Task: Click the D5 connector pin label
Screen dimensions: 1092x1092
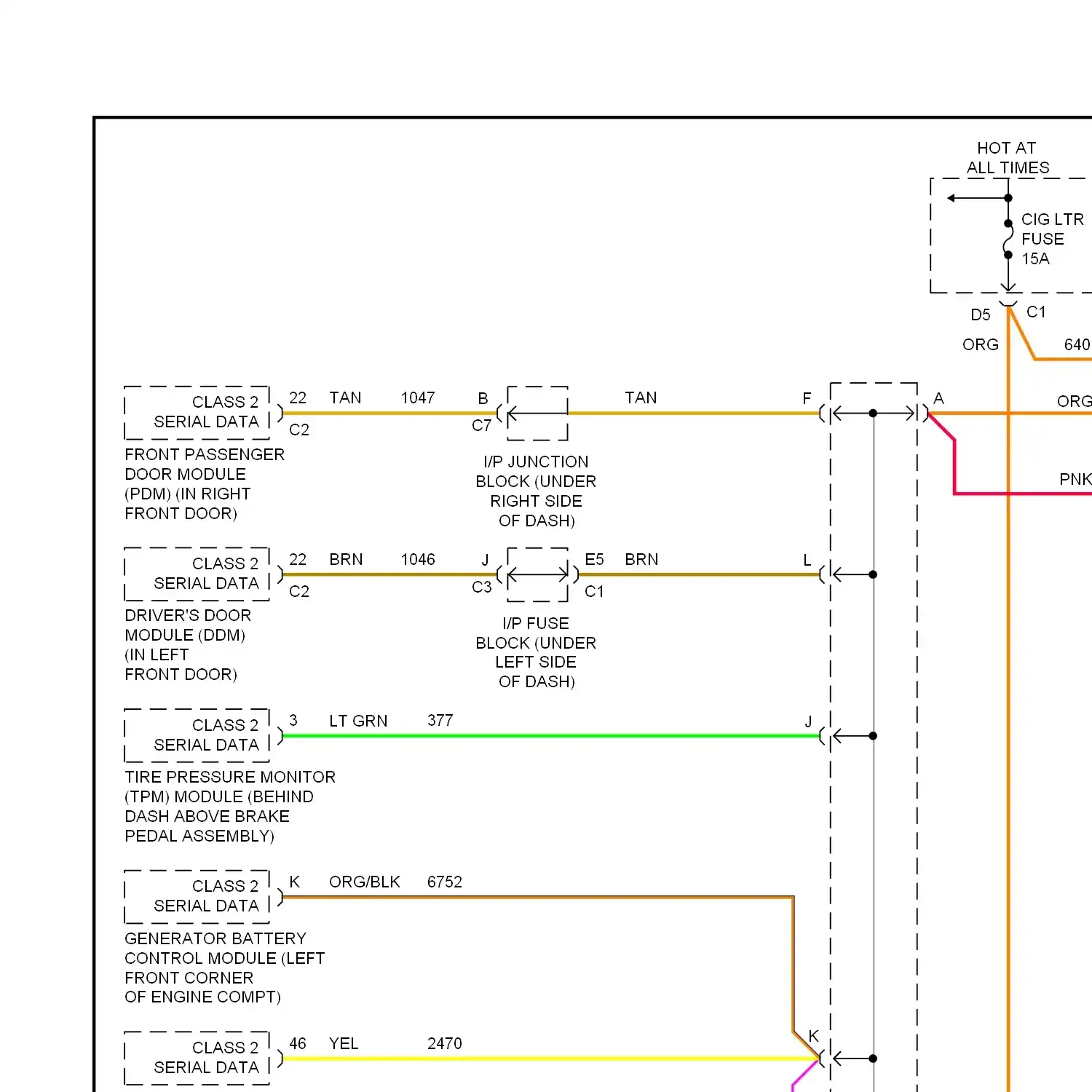Action: [x=981, y=314]
